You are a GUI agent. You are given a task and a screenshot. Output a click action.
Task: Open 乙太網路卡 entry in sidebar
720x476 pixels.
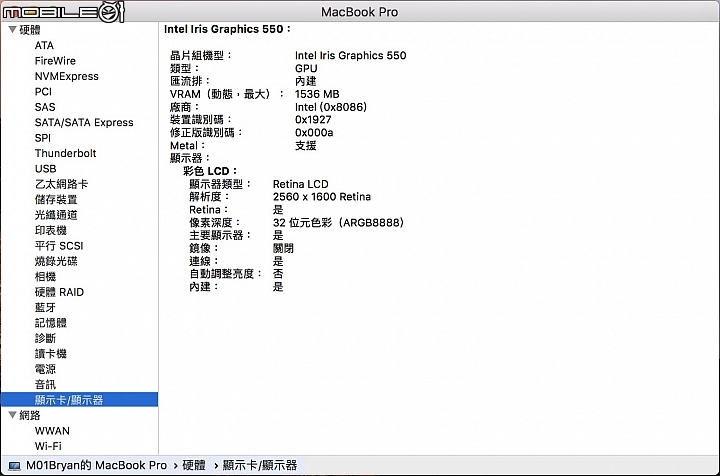click(62, 184)
